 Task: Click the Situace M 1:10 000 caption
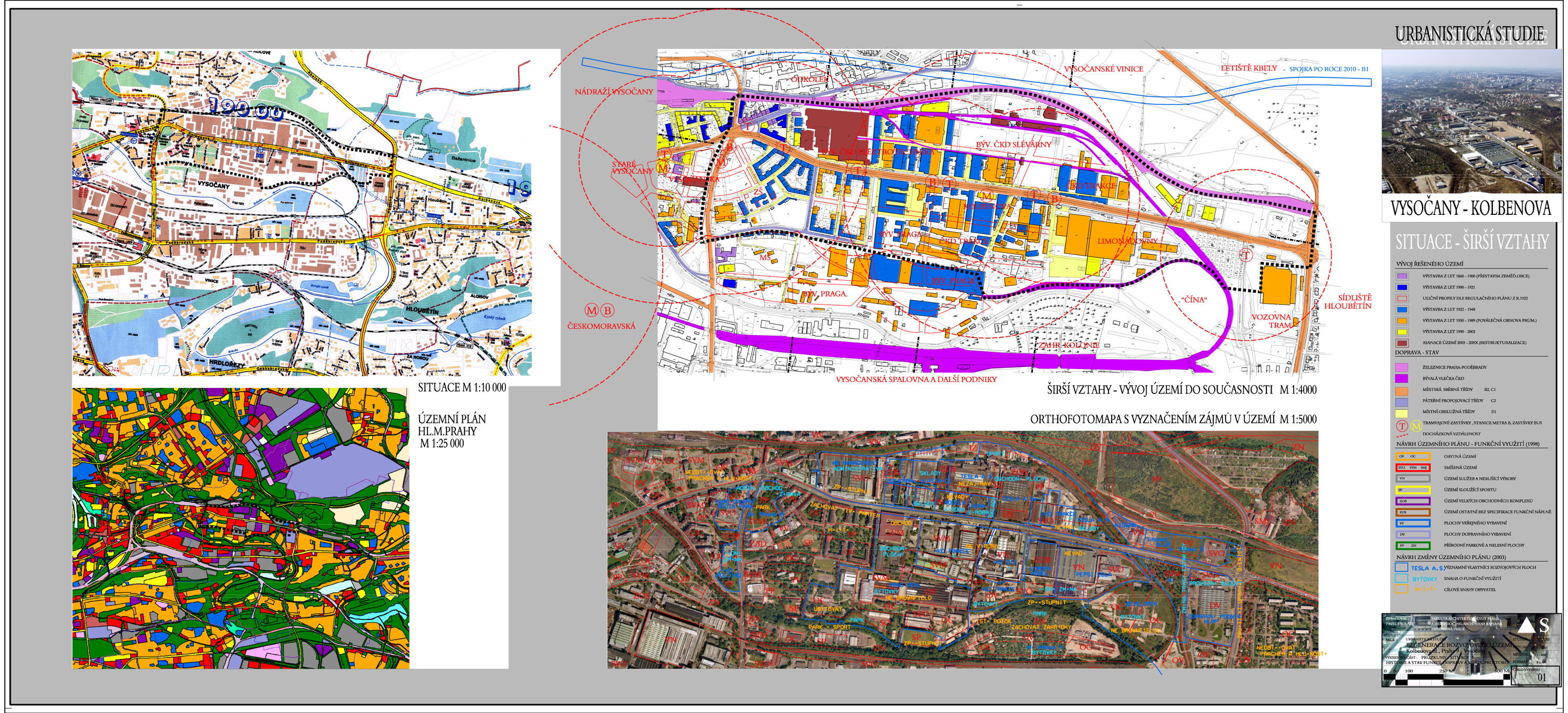[x=462, y=388]
